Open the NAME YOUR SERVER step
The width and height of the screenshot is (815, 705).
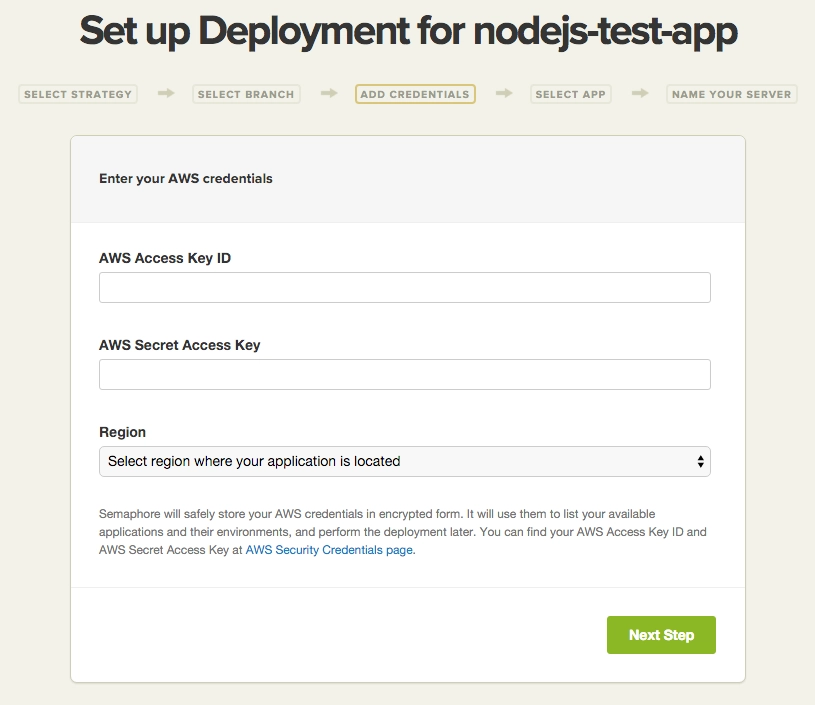click(731, 94)
